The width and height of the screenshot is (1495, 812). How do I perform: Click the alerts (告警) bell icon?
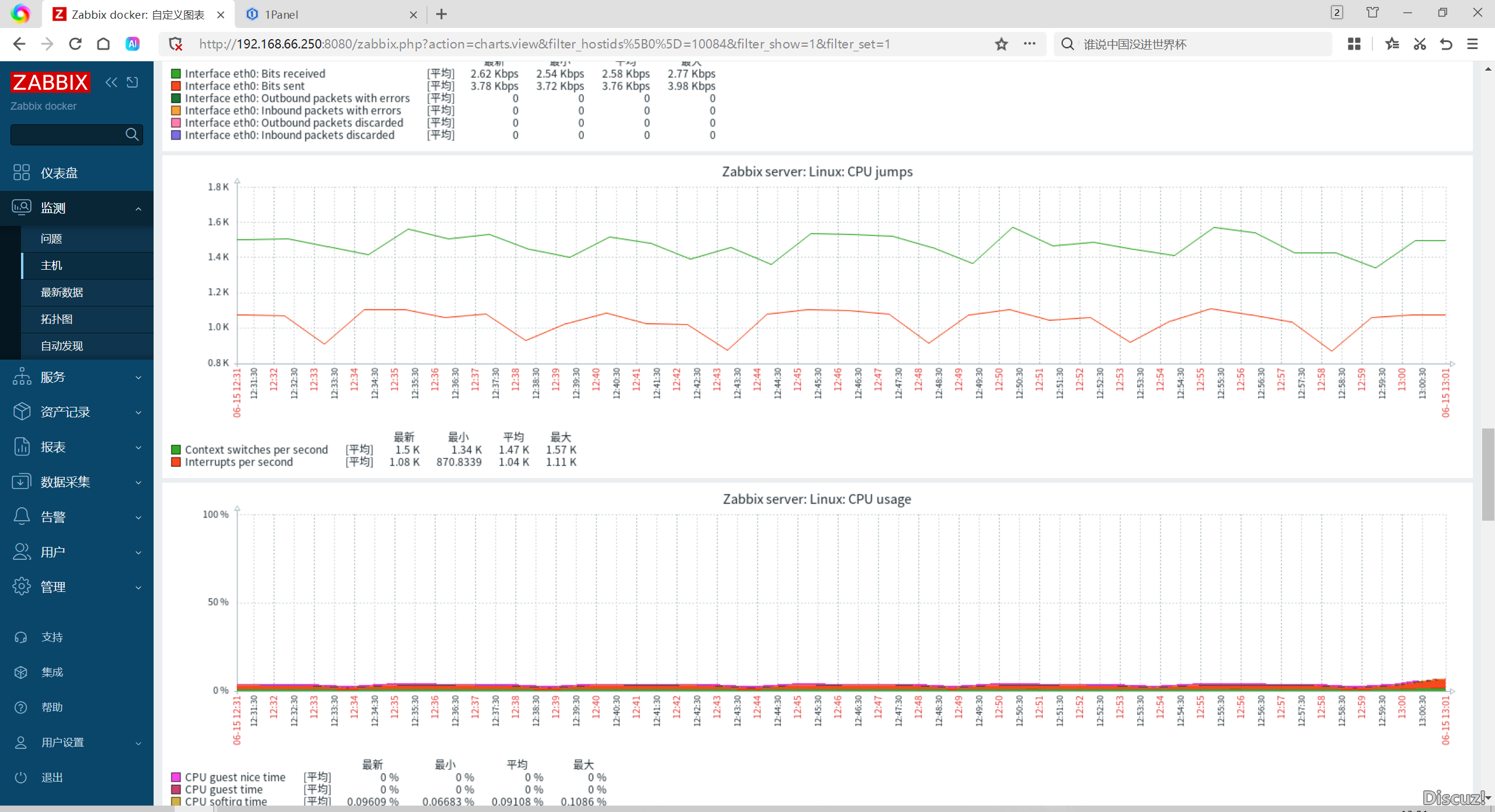(x=22, y=517)
